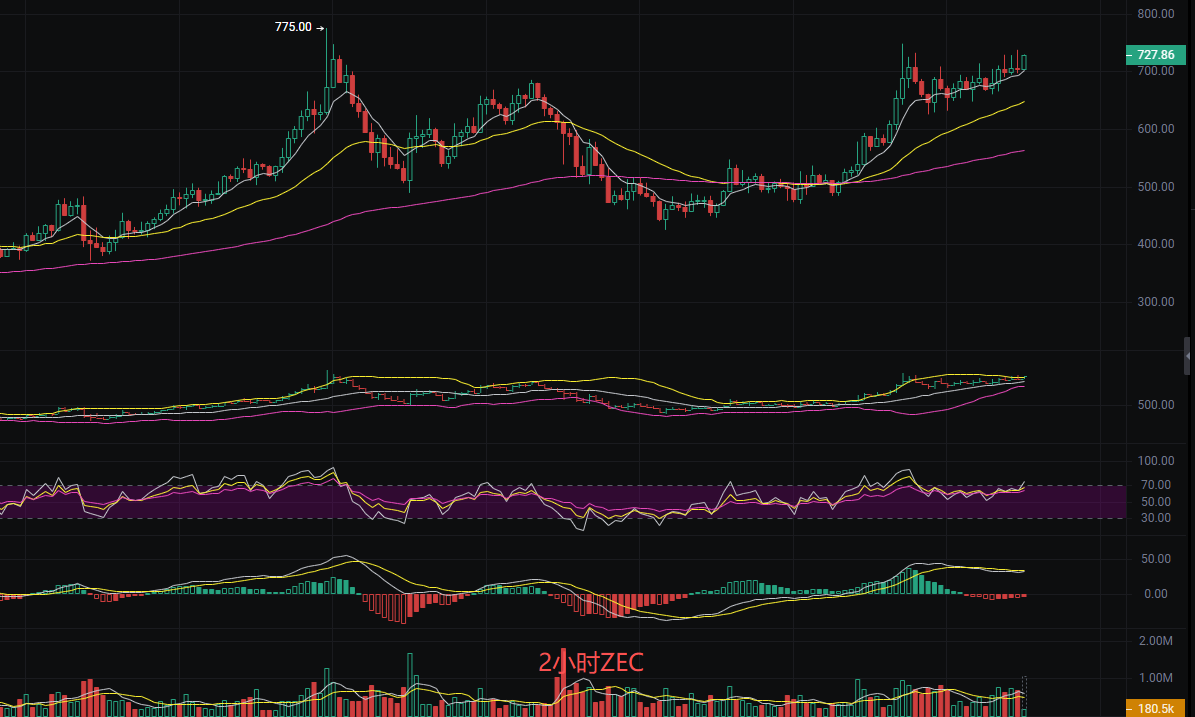Click the 300.00 price axis label
The width and height of the screenshot is (1195, 717).
1155,302
